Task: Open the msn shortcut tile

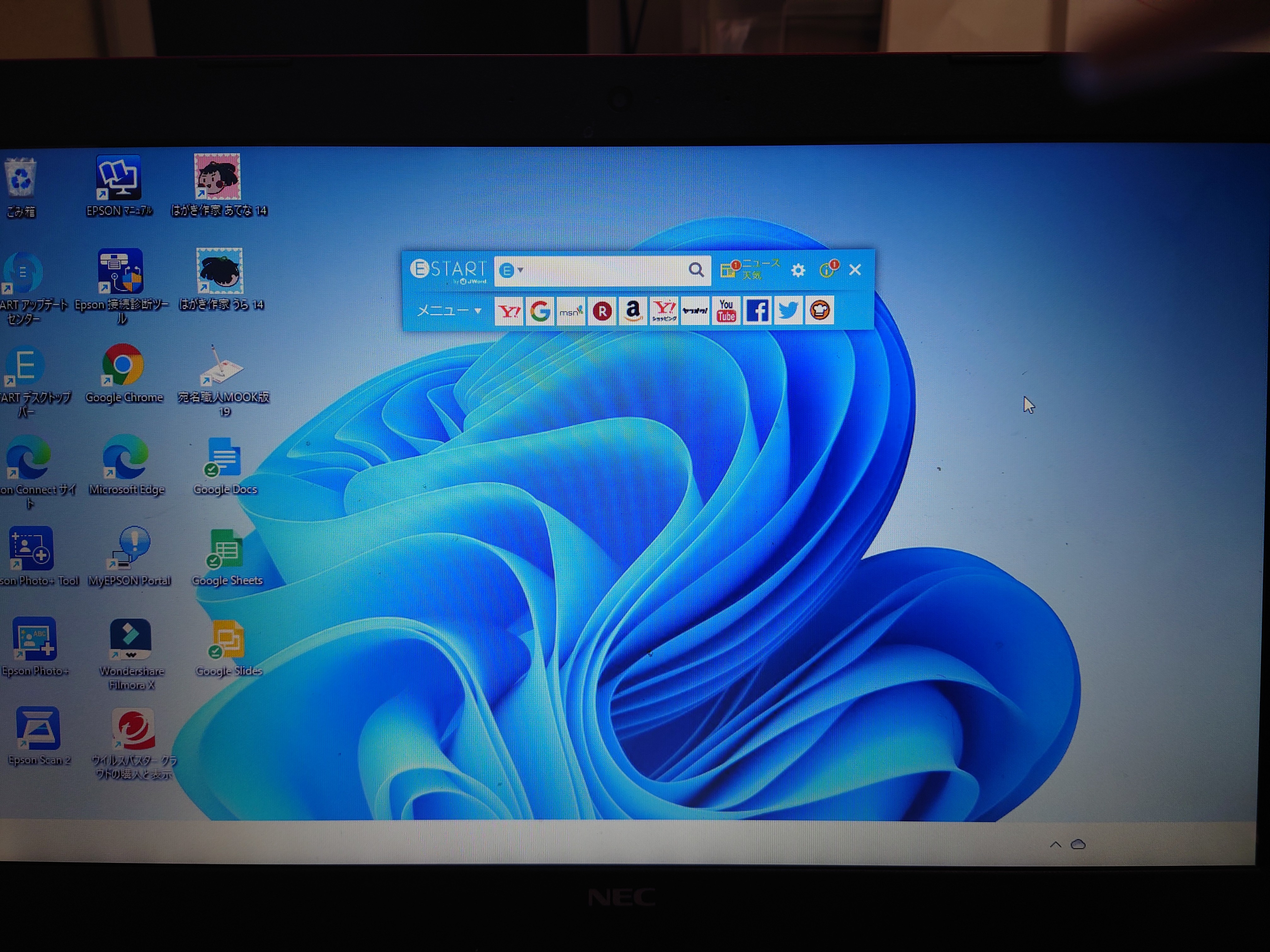Action: [x=571, y=312]
